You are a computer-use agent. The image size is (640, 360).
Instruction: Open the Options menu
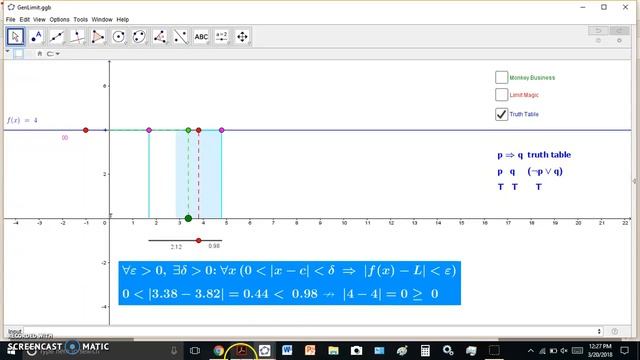[60, 20]
